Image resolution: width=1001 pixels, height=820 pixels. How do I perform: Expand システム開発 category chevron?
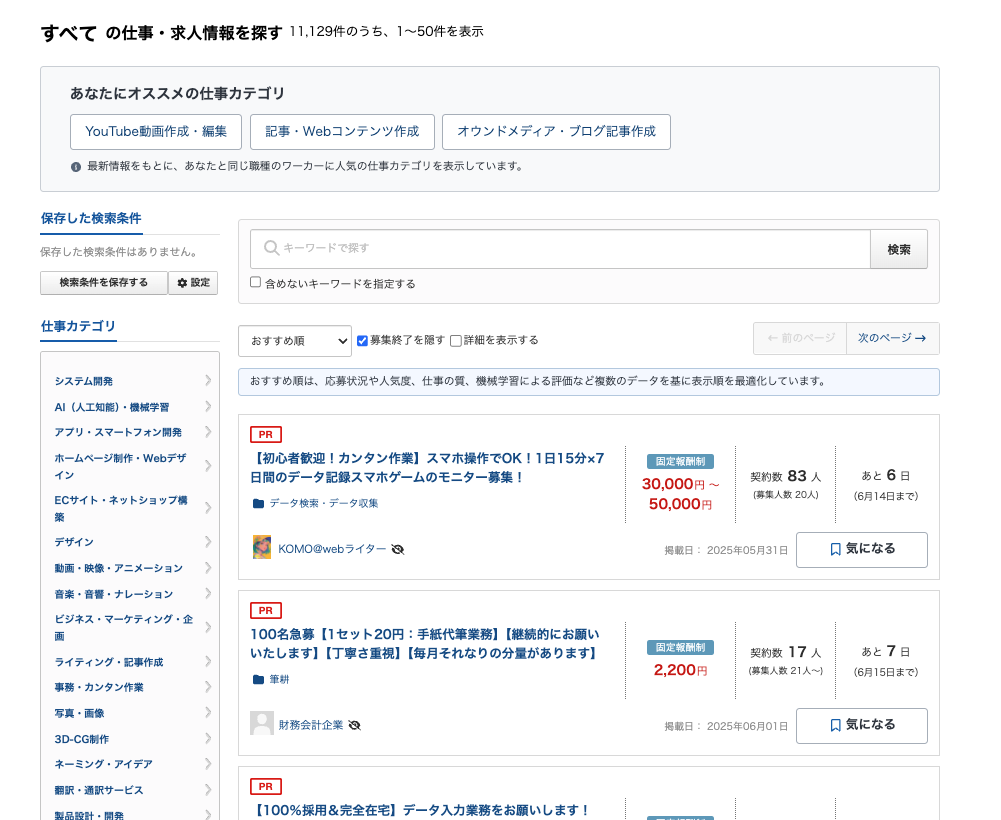tap(208, 381)
